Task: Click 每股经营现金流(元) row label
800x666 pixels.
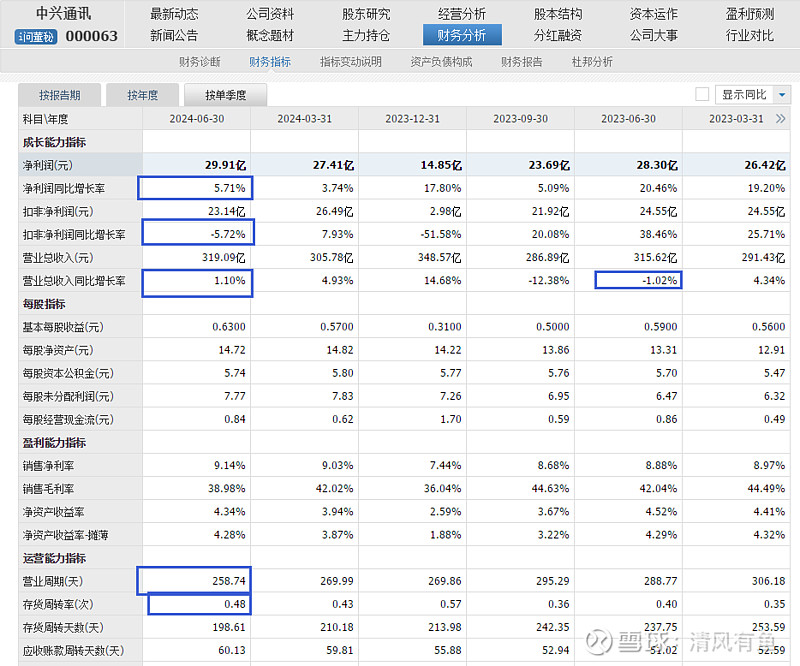Action: coord(68,420)
